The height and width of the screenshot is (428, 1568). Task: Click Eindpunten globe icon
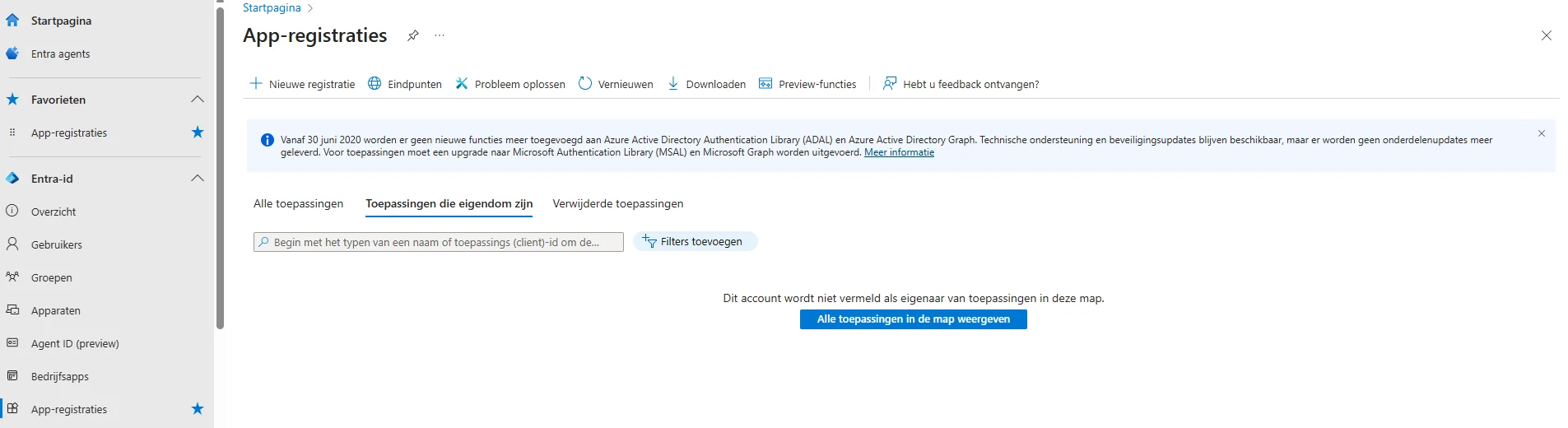click(375, 83)
